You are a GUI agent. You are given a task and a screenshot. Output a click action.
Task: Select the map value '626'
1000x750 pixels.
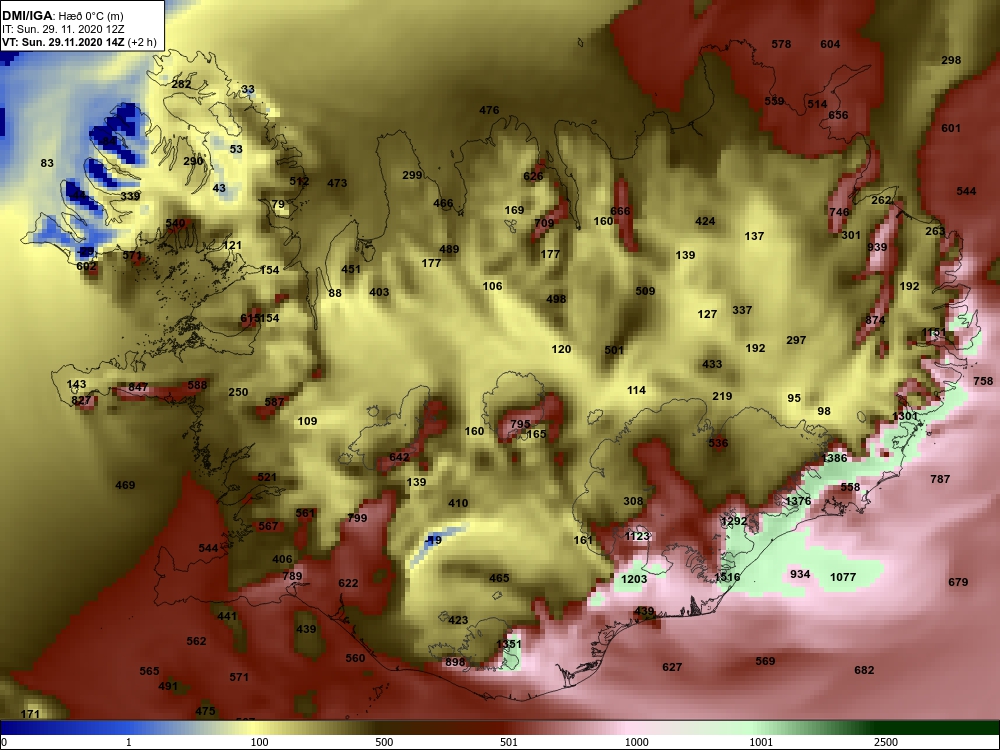533,177
